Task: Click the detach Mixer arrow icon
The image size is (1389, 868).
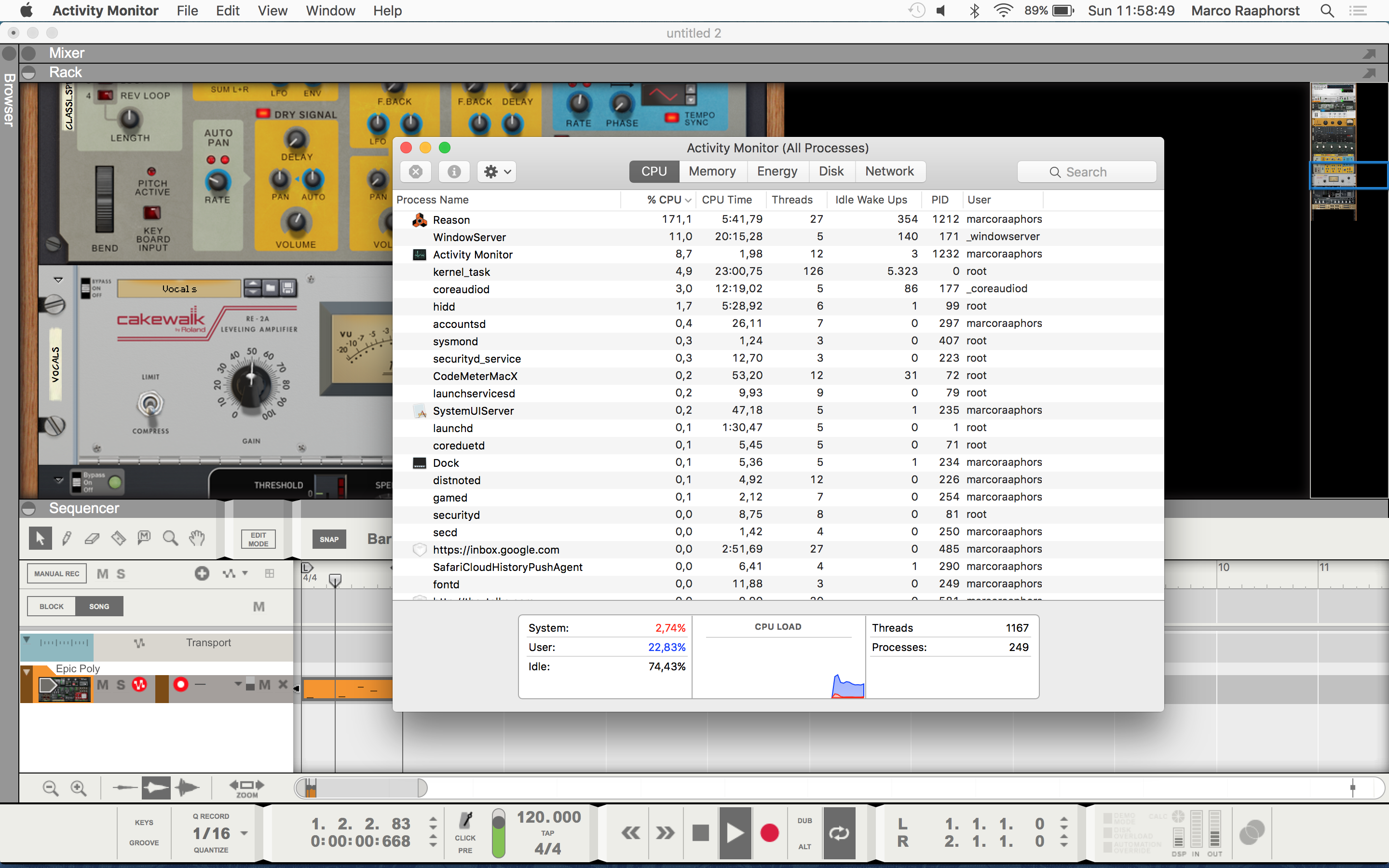Action: point(1369,54)
